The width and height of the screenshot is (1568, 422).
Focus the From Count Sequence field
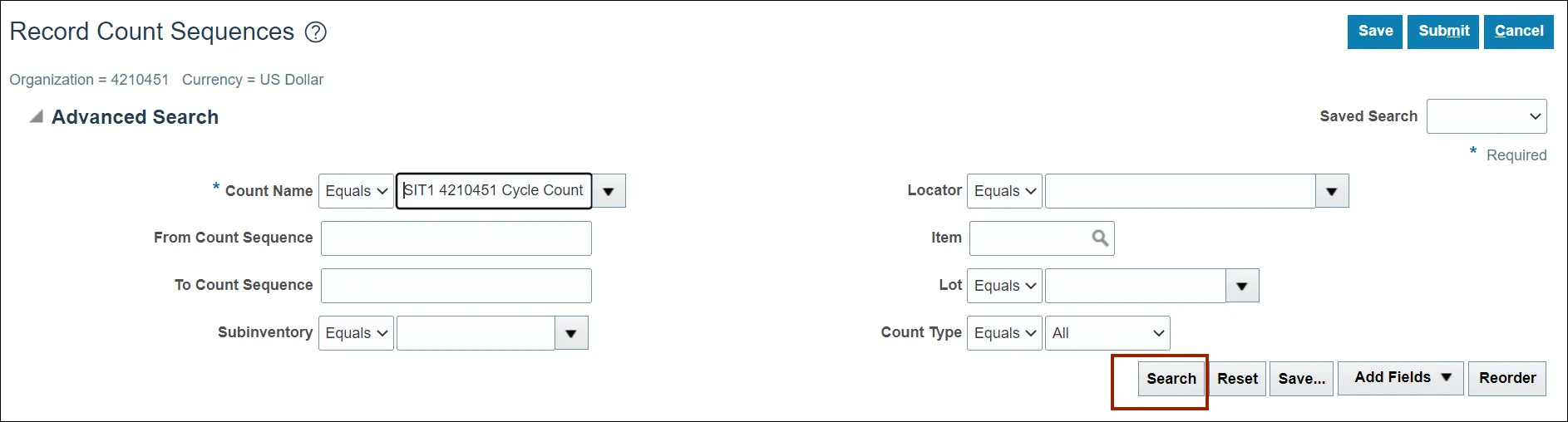pyautogui.click(x=456, y=238)
